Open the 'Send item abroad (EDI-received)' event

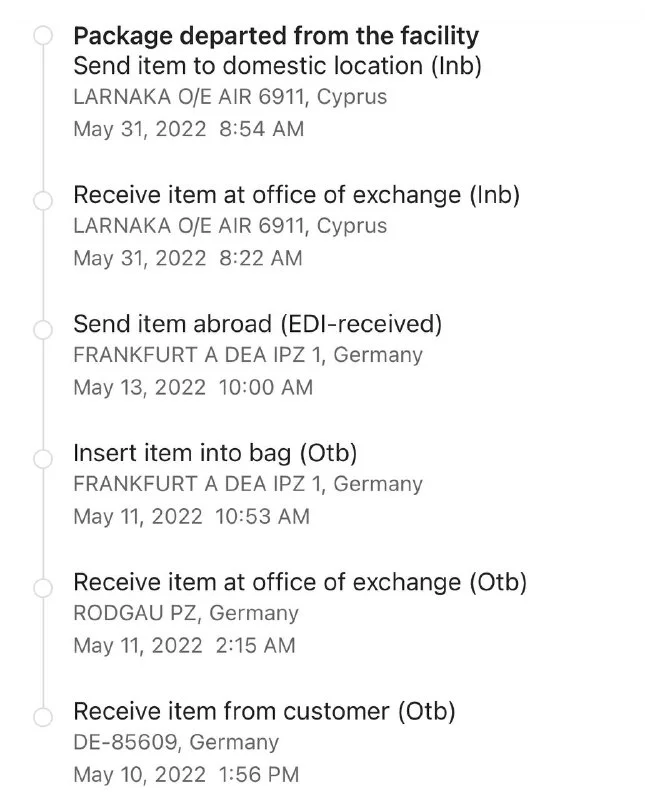(x=258, y=324)
